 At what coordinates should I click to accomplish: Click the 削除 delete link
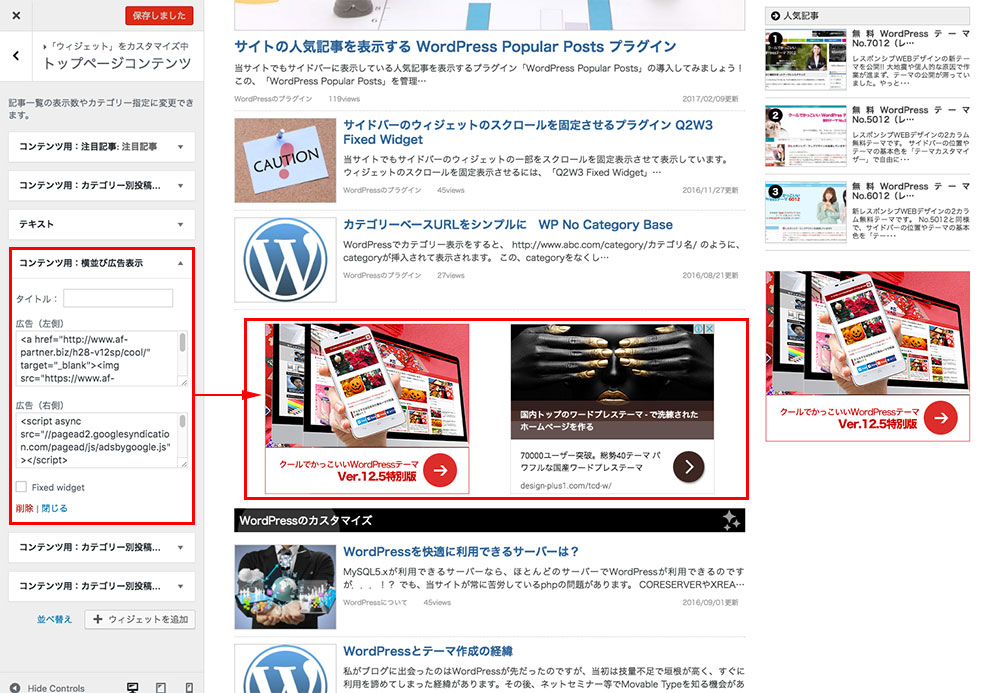coord(24,508)
